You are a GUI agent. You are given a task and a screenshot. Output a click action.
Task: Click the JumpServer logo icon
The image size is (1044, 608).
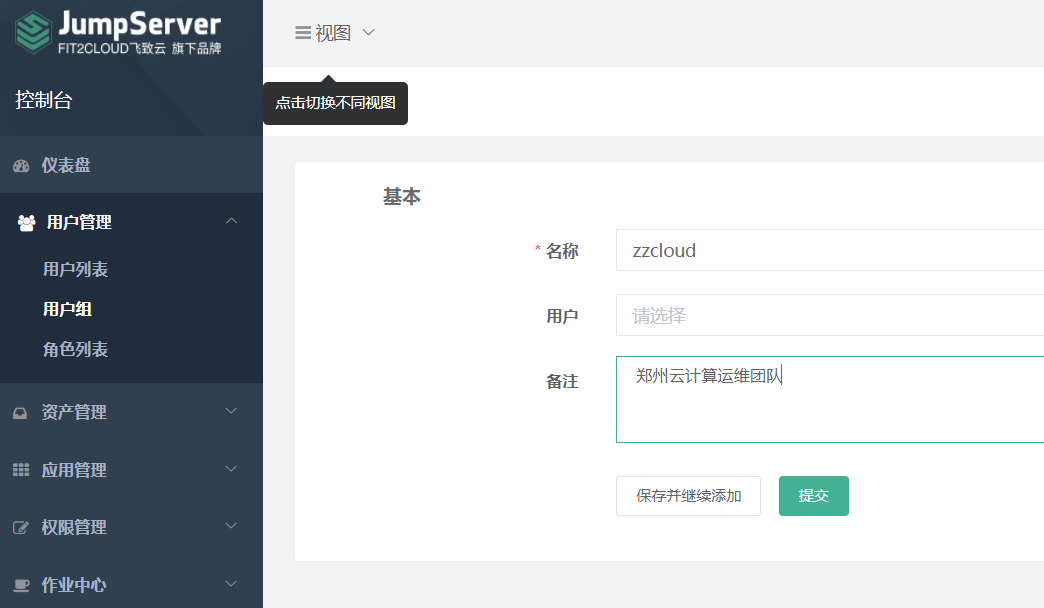tap(33, 32)
